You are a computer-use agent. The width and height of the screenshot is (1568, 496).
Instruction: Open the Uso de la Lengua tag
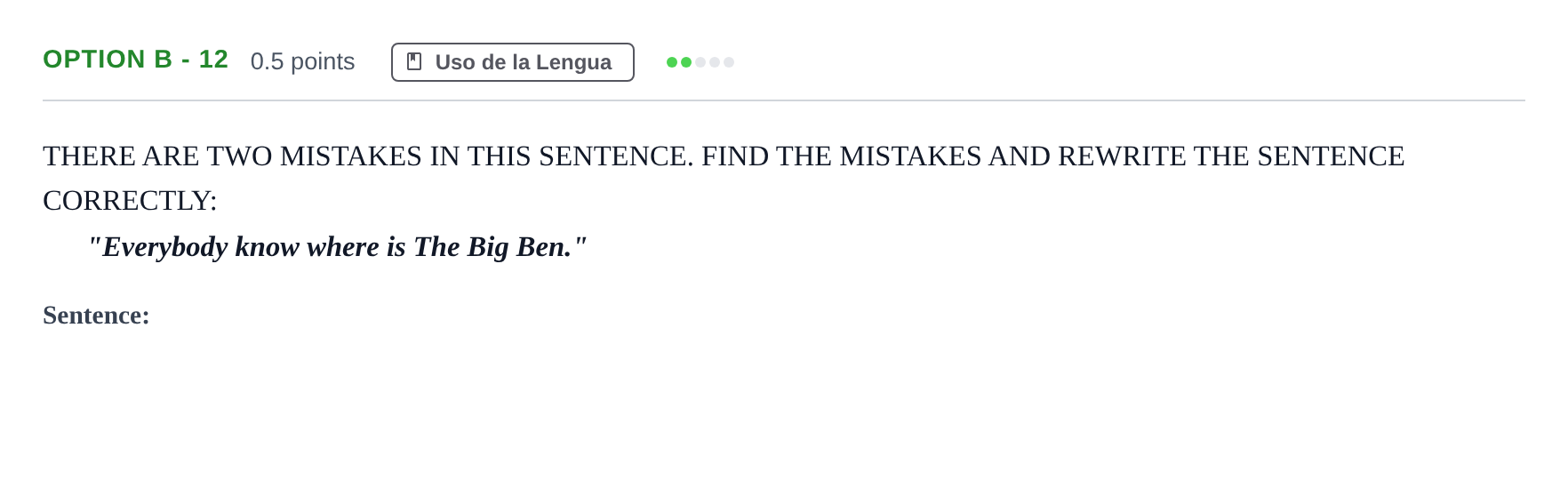513,62
